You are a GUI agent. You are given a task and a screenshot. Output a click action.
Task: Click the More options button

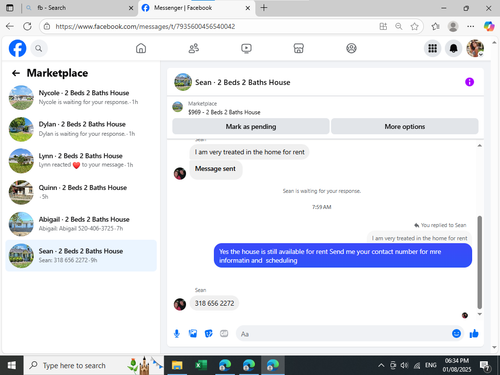coord(405,126)
